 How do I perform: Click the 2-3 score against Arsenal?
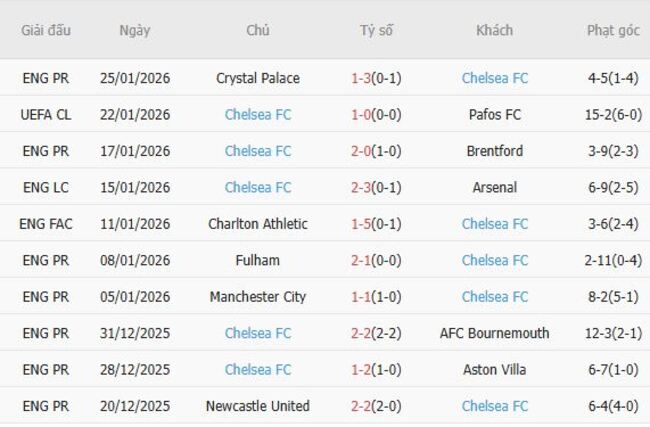pyautogui.click(x=362, y=187)
